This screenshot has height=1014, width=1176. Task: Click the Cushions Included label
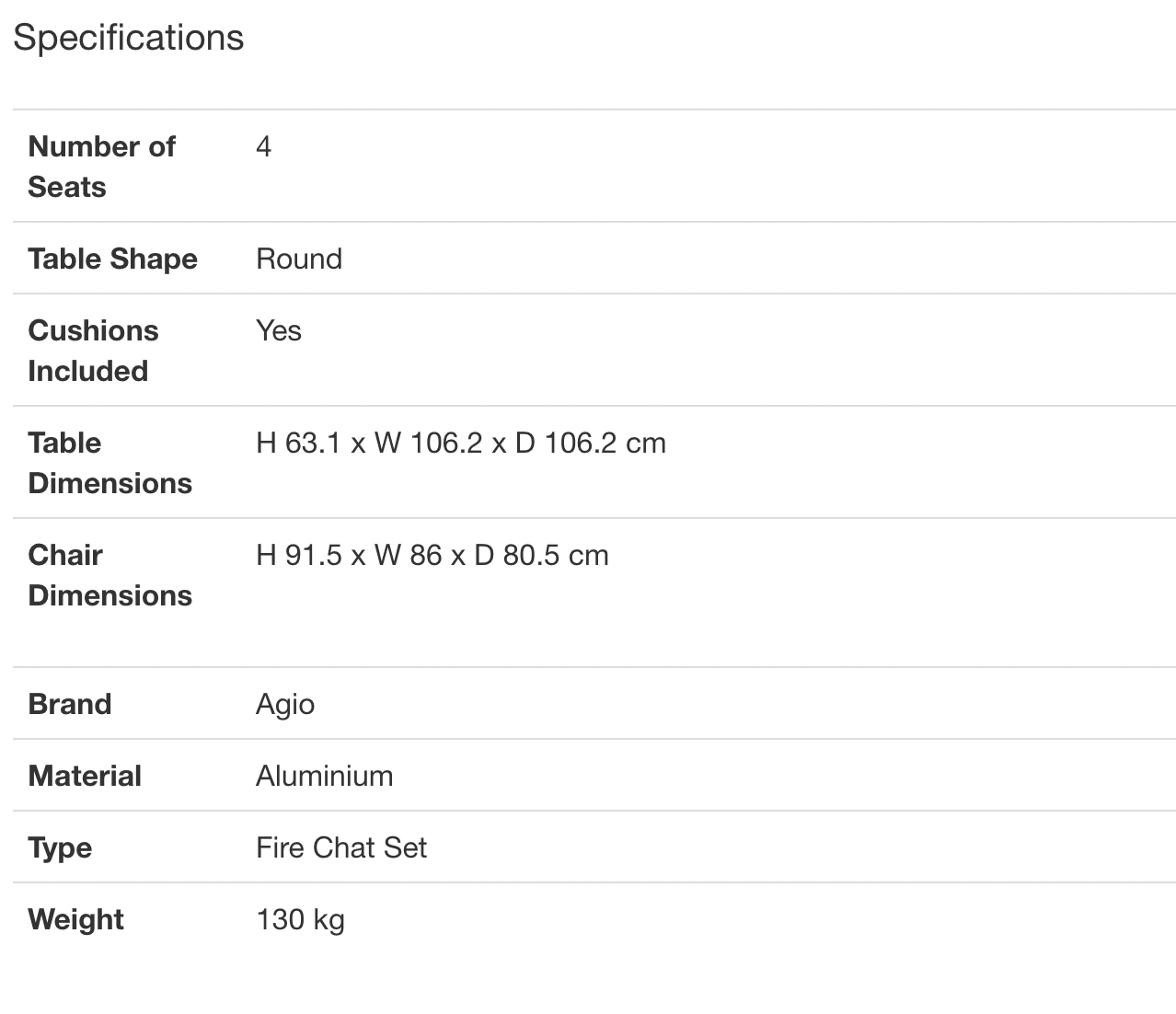tap(93, 351)
